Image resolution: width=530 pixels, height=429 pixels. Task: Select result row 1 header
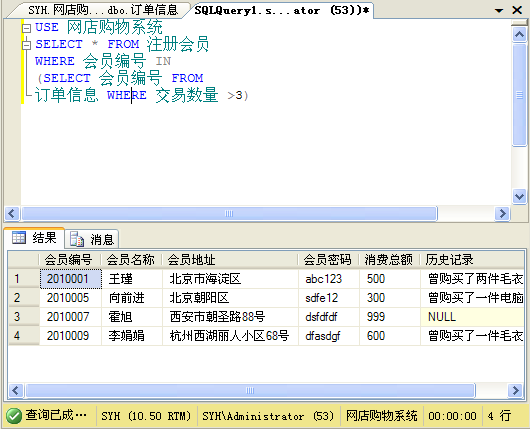[24, 279]
